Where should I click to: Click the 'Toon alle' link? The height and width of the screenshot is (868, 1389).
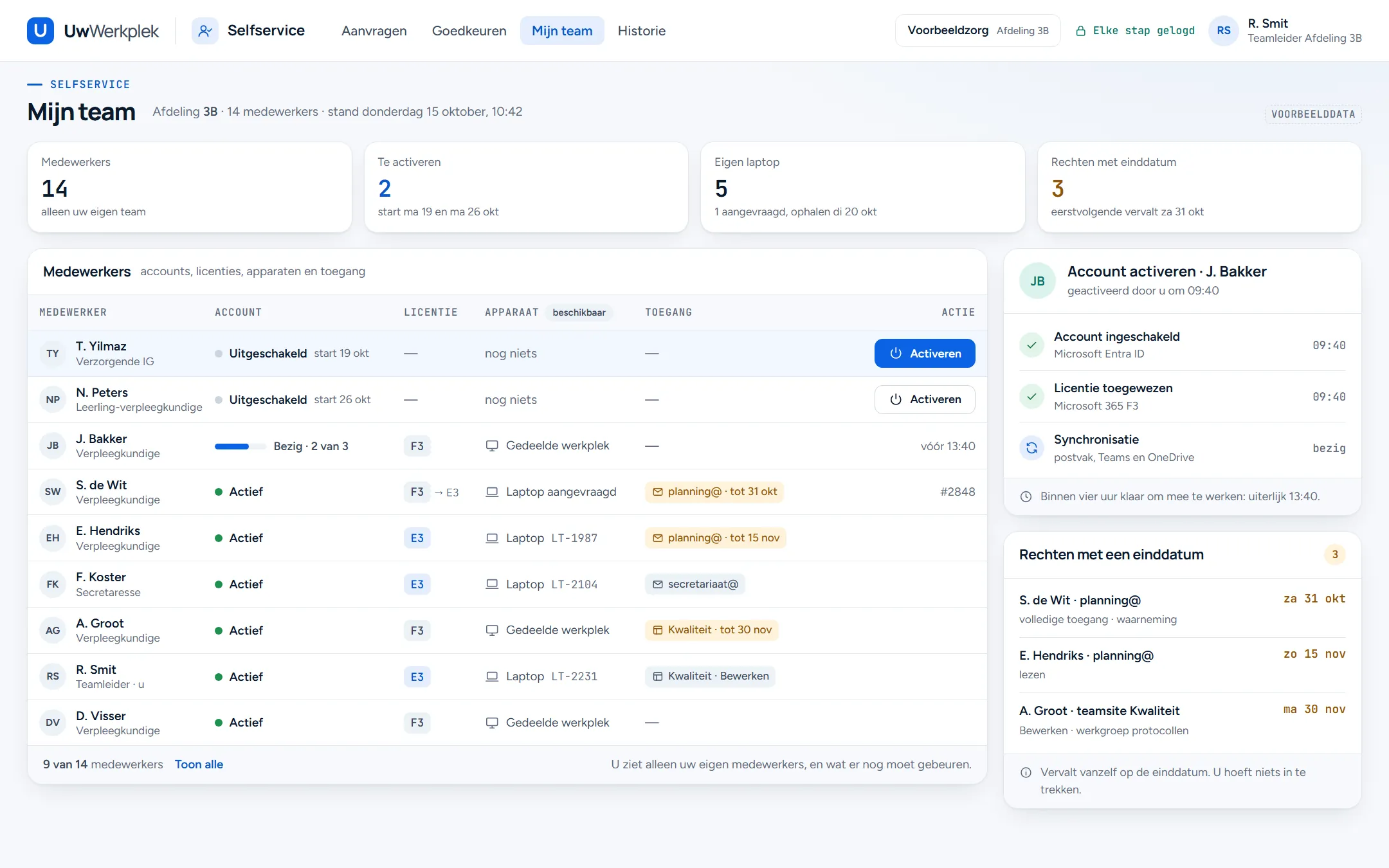coord(199,764)
